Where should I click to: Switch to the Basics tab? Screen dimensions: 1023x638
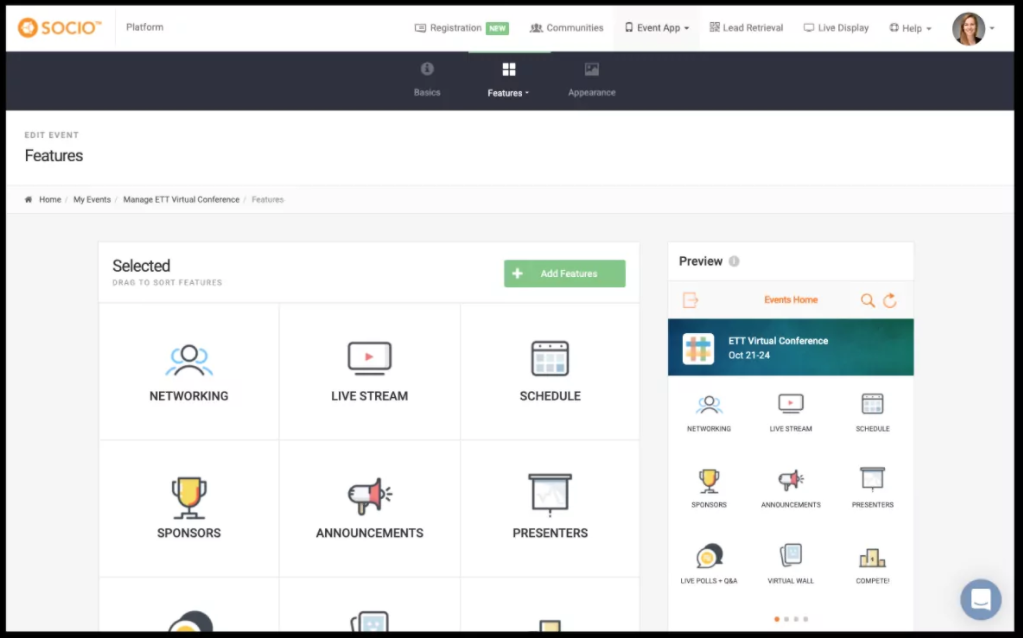427,80
